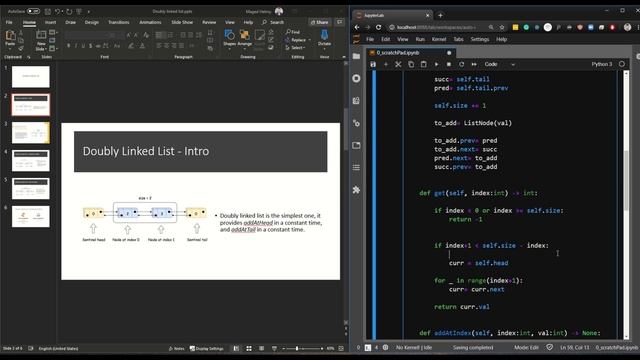This screenshot has height=360, width=640.
Task: Open running kernels sidebar icon
Action: click(x=356, y=78)
